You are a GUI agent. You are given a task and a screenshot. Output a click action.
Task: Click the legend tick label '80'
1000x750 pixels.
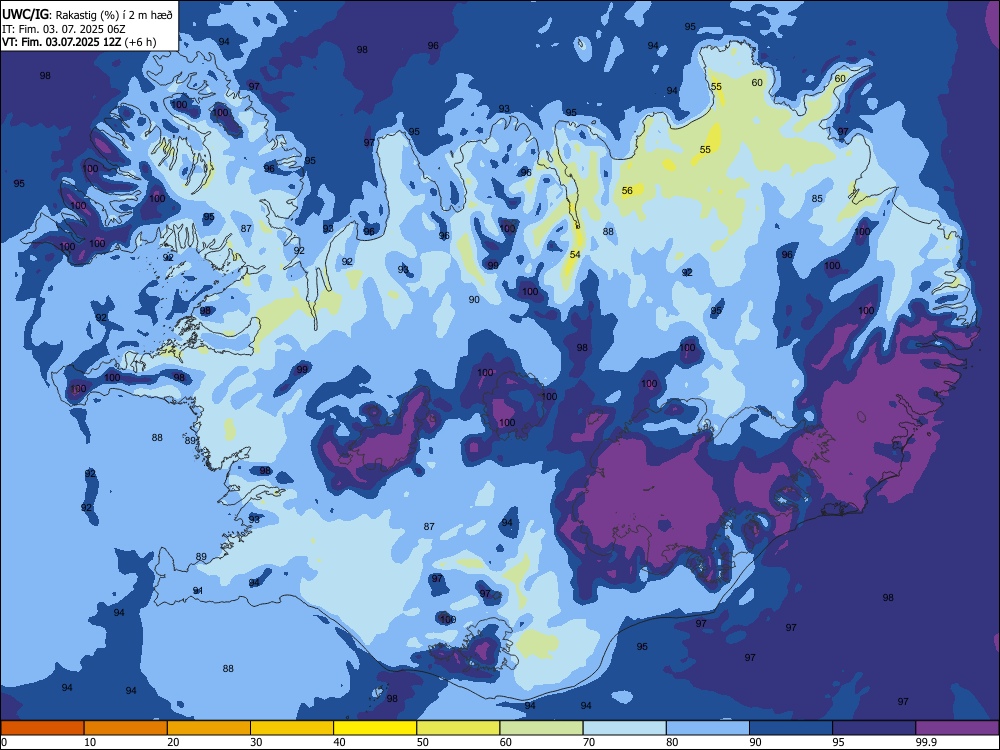tap(672, 742)
